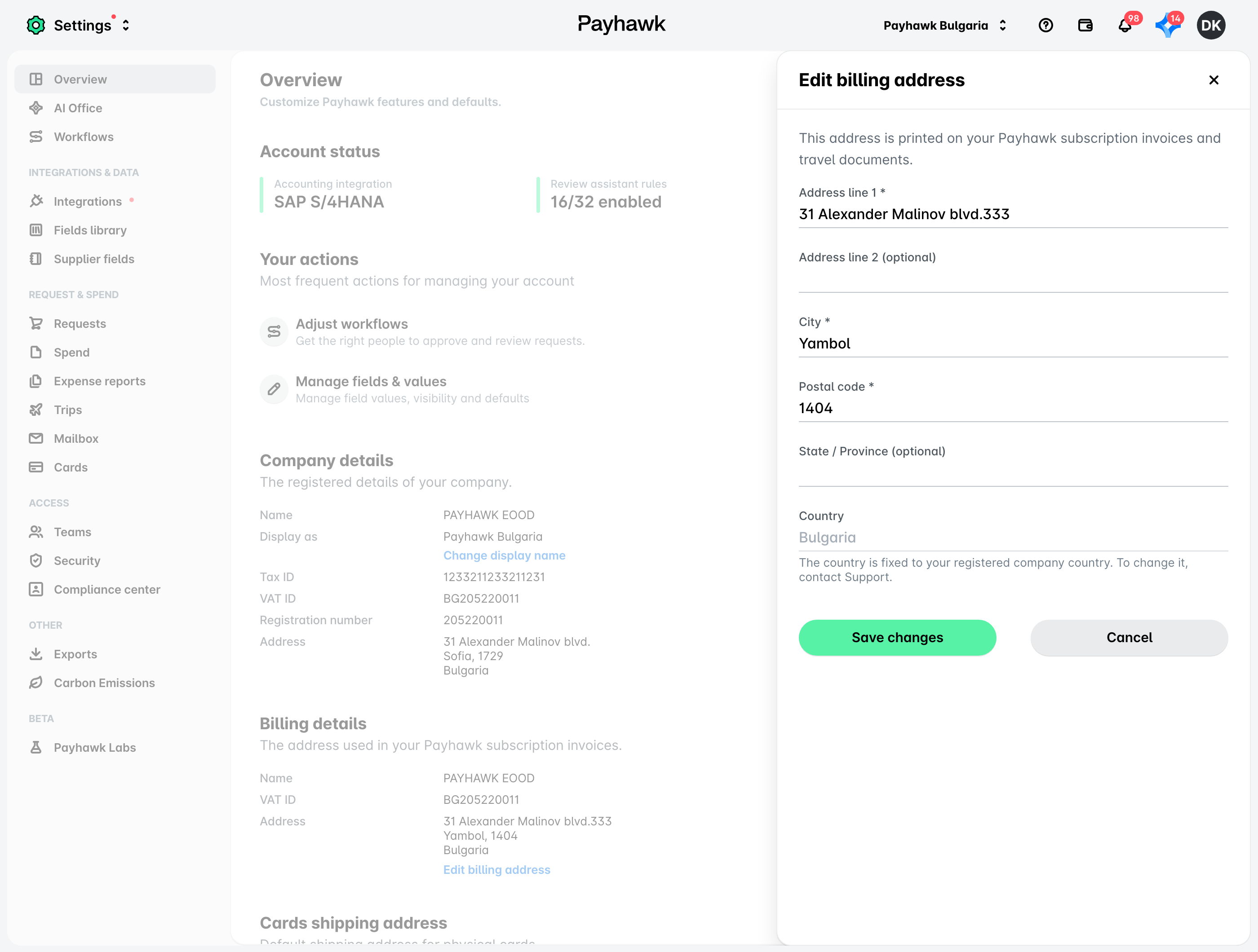
Task: Close the Edit billing address panel
Action: pos(1214,80)
